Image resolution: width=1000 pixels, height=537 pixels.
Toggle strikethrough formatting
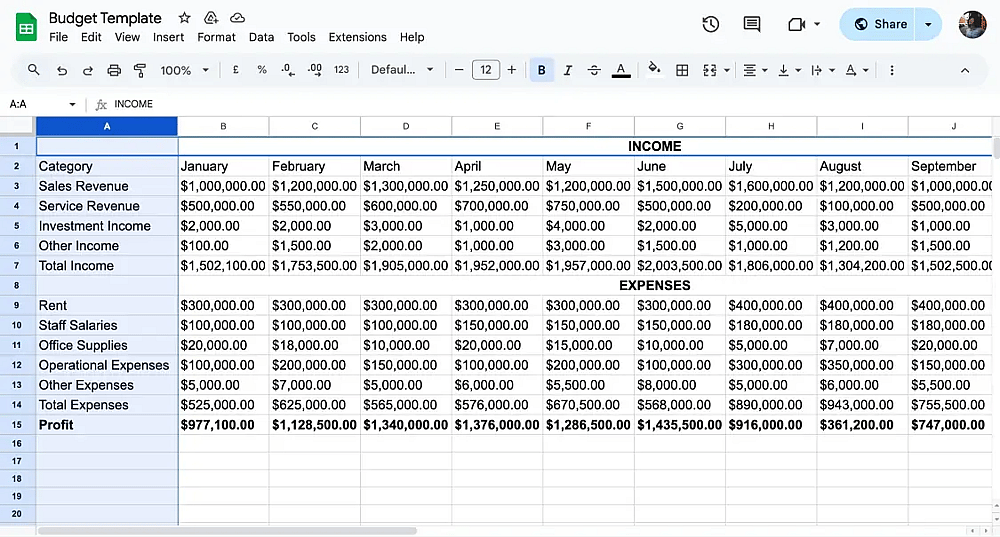tap(594, 70)
